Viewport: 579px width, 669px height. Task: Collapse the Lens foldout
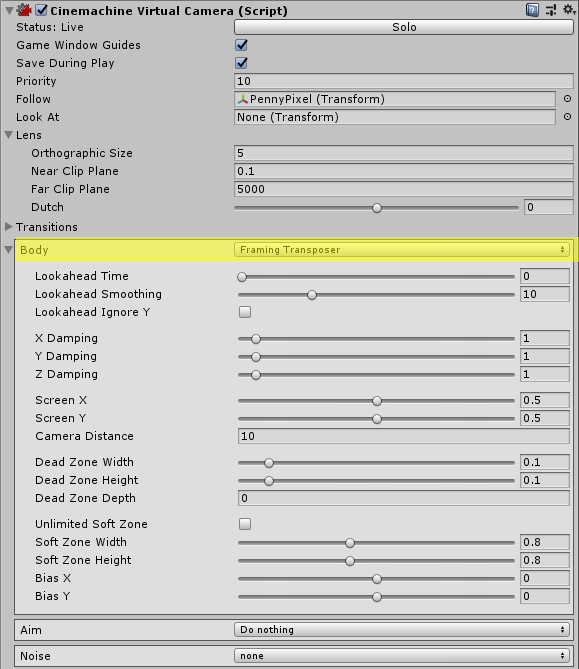pos(9,135)
